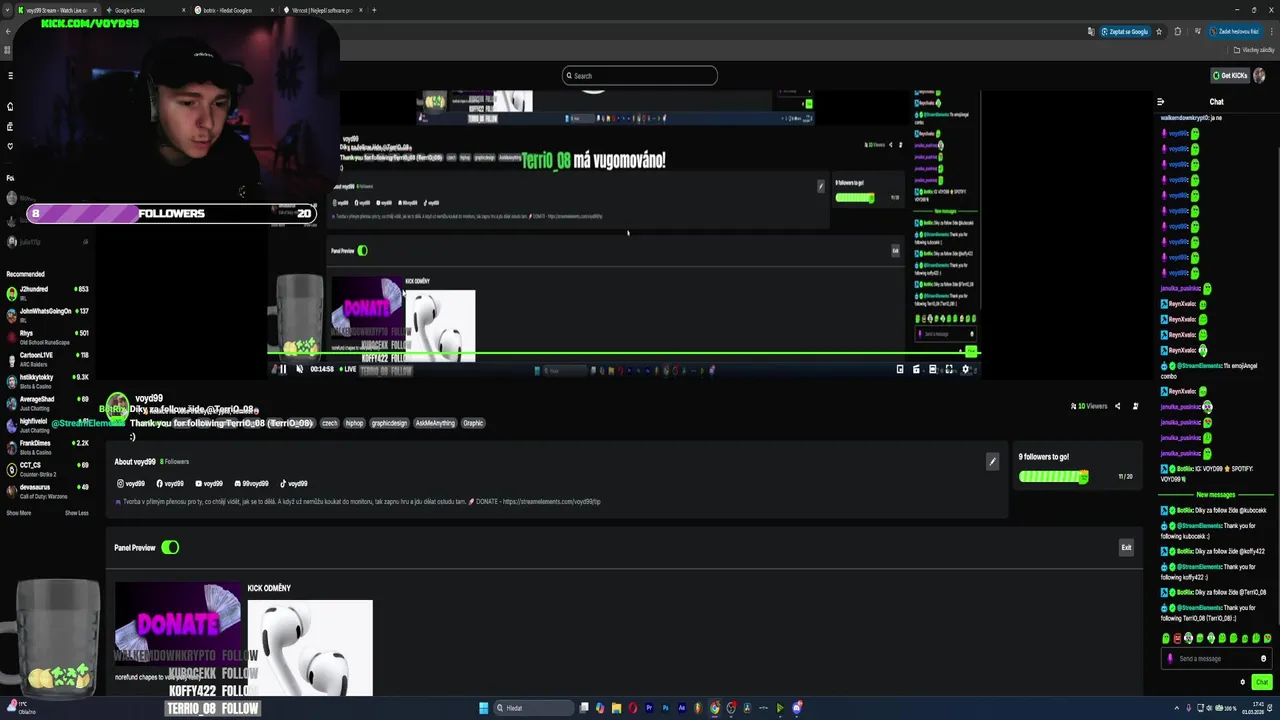The height and width of the screenshot is (720, 1280).
Task: Open voyd99 TikTok link
Action: [x=293, y=483]
